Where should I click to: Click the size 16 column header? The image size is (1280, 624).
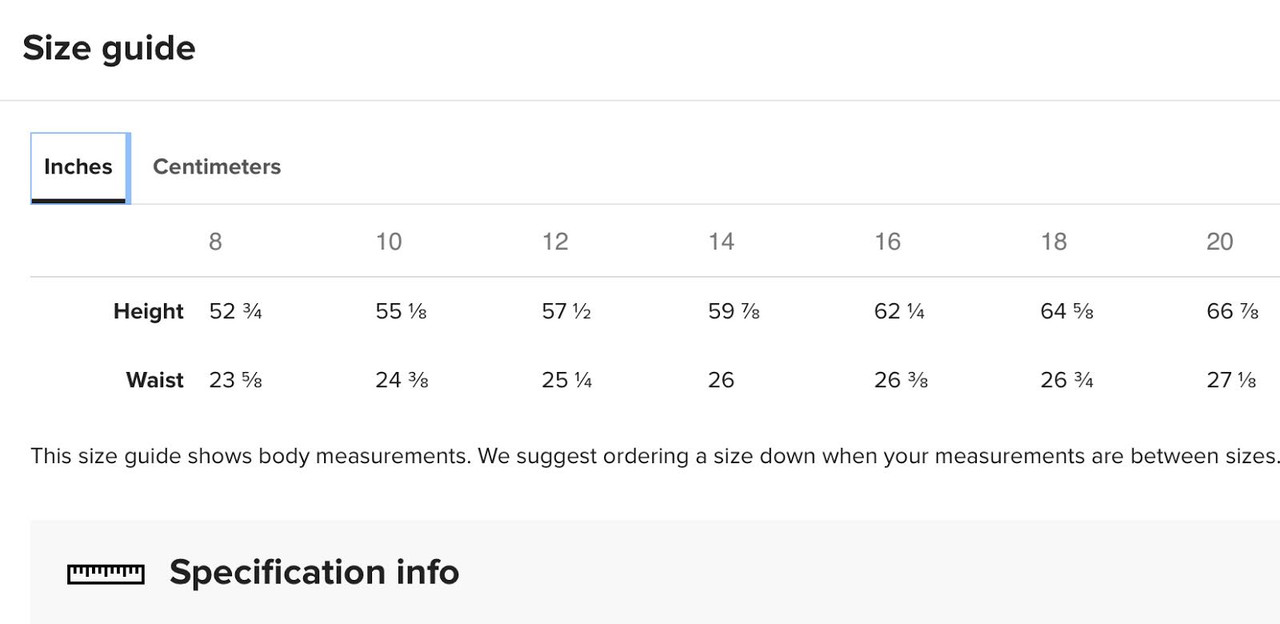(887, 241)
